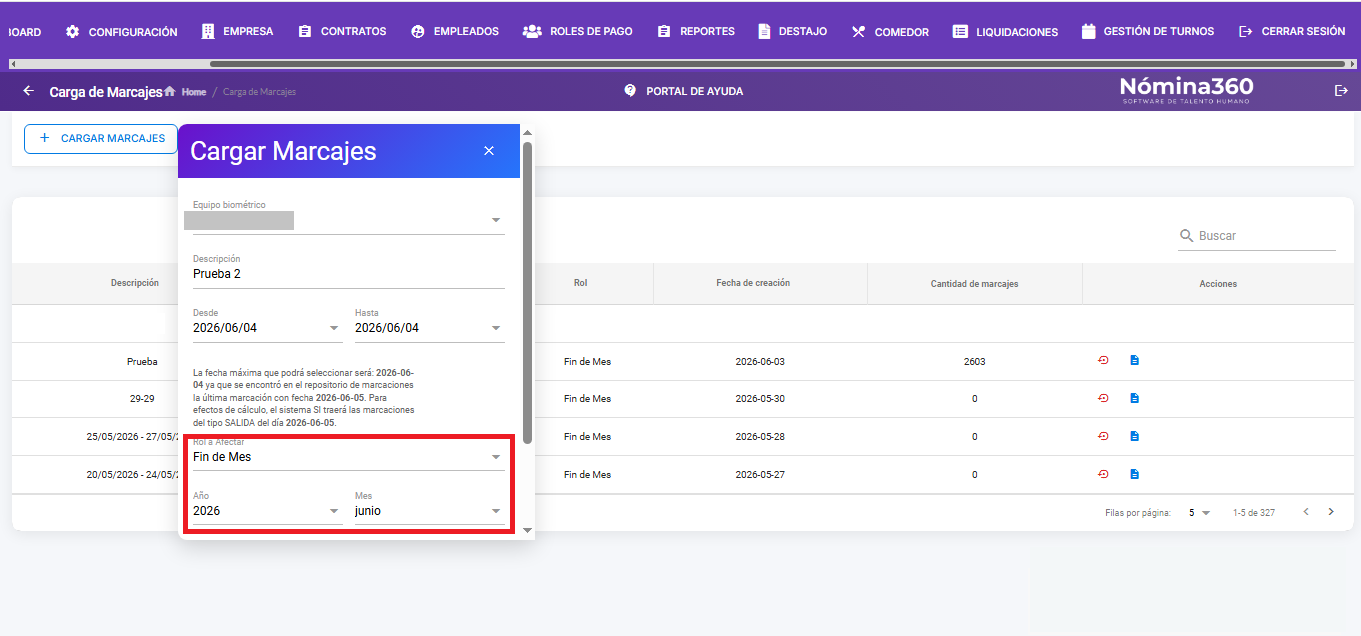The height and width of the screenshot is (636, 1361).
Task: Open the Equipo biométrico dropdown
Action: point(349,220)
